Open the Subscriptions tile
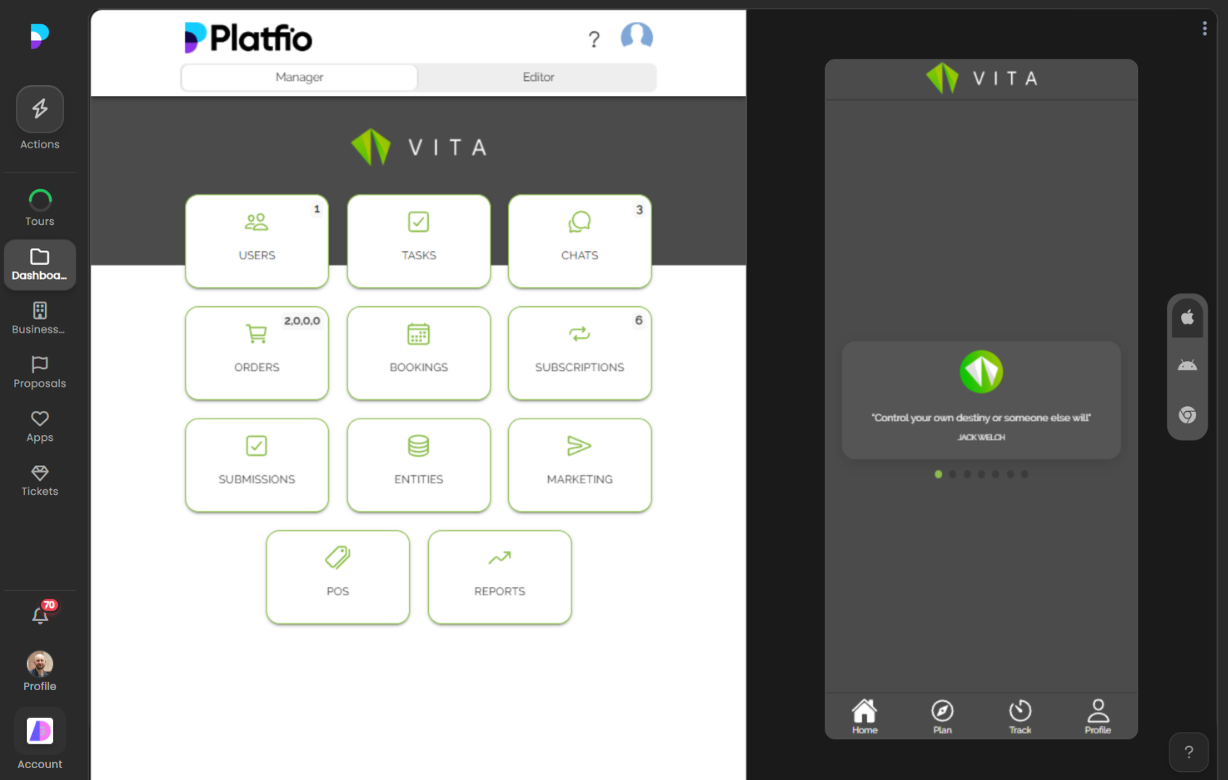Screen dimensions: 1228x780 click(x=579, y=353)
